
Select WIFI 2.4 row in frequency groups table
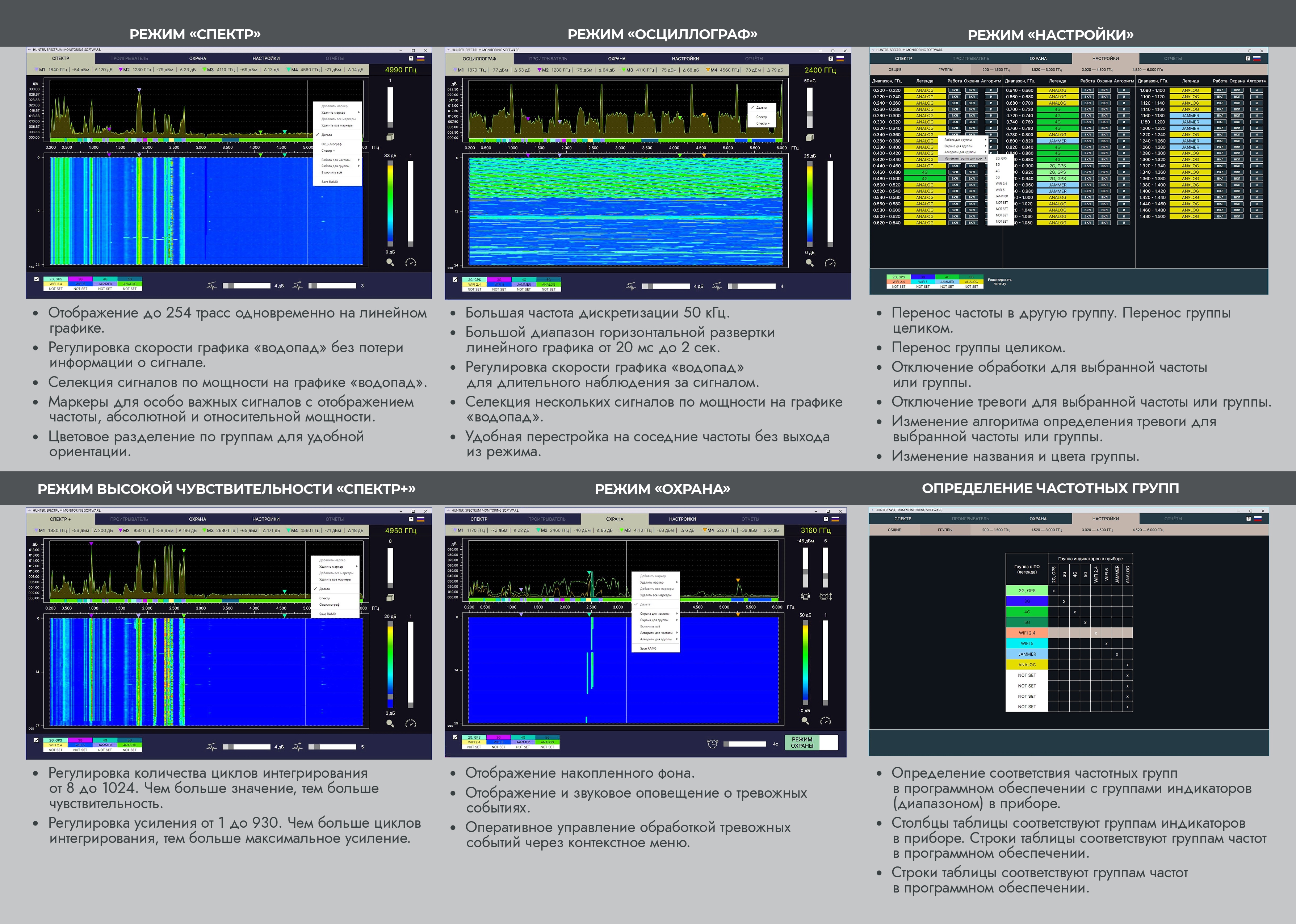pyautogui.click(x=1027, y=633)
